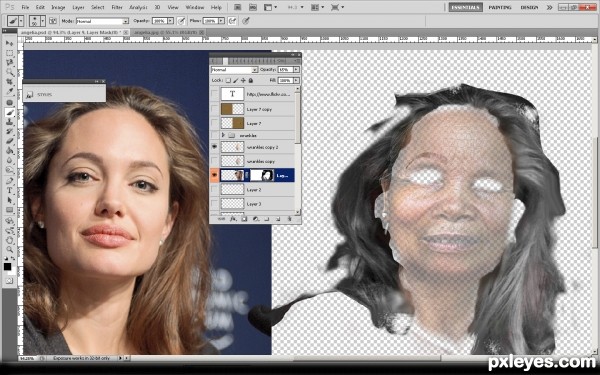Select the Brush tool in toolbox
The height and width of the screenshot is (375, 600).
click(9, 112)
